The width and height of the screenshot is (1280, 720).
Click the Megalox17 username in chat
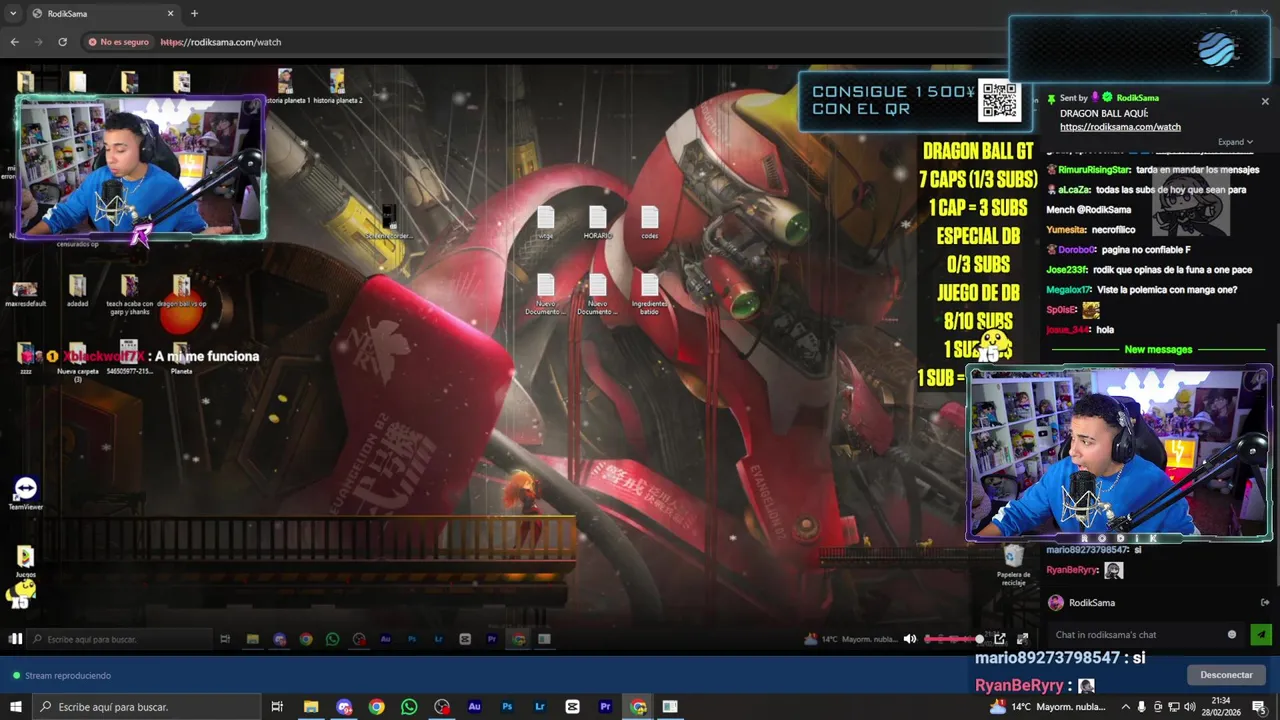click(1069, 290)
